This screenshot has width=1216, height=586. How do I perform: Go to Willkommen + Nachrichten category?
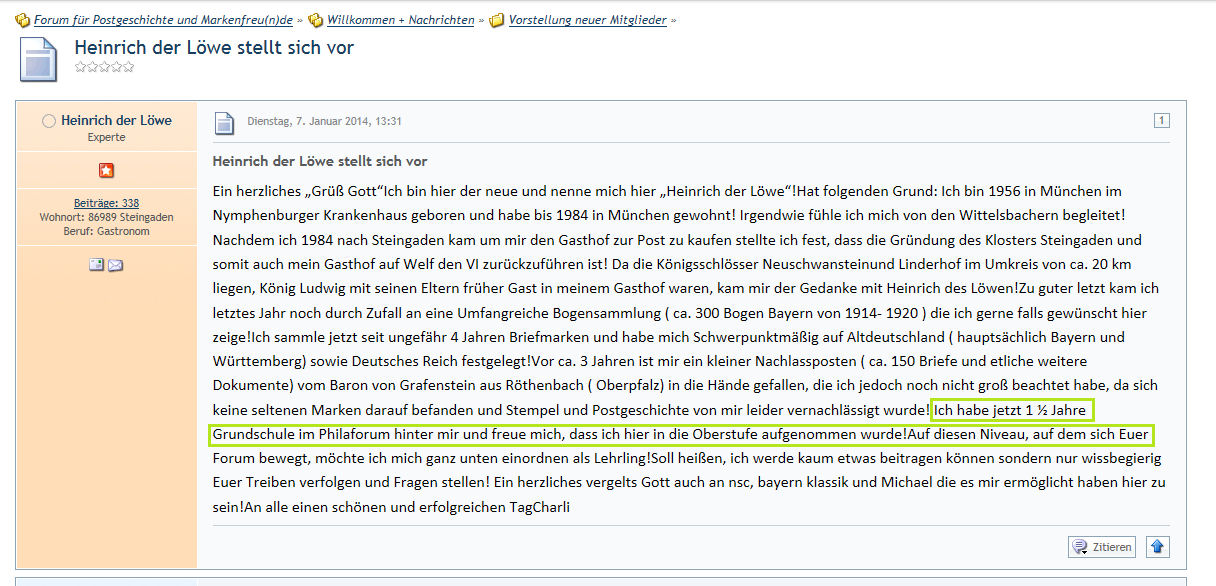point(400,20)
